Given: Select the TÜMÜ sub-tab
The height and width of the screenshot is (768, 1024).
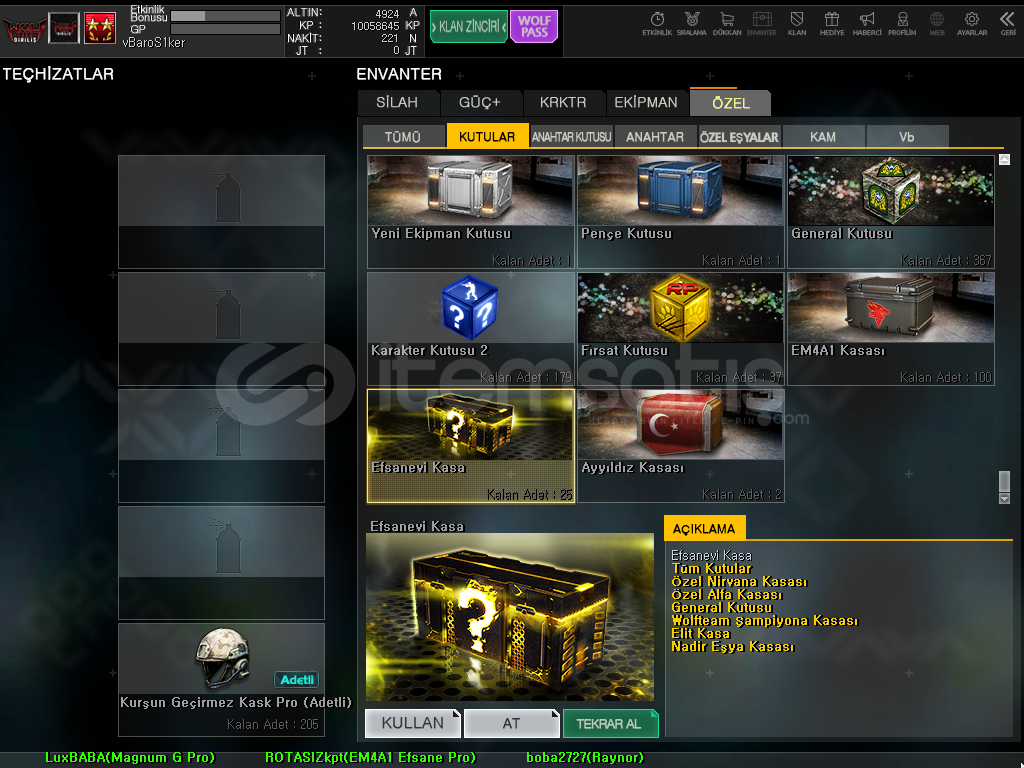Looking at the screenshot, I should point(403,136).
